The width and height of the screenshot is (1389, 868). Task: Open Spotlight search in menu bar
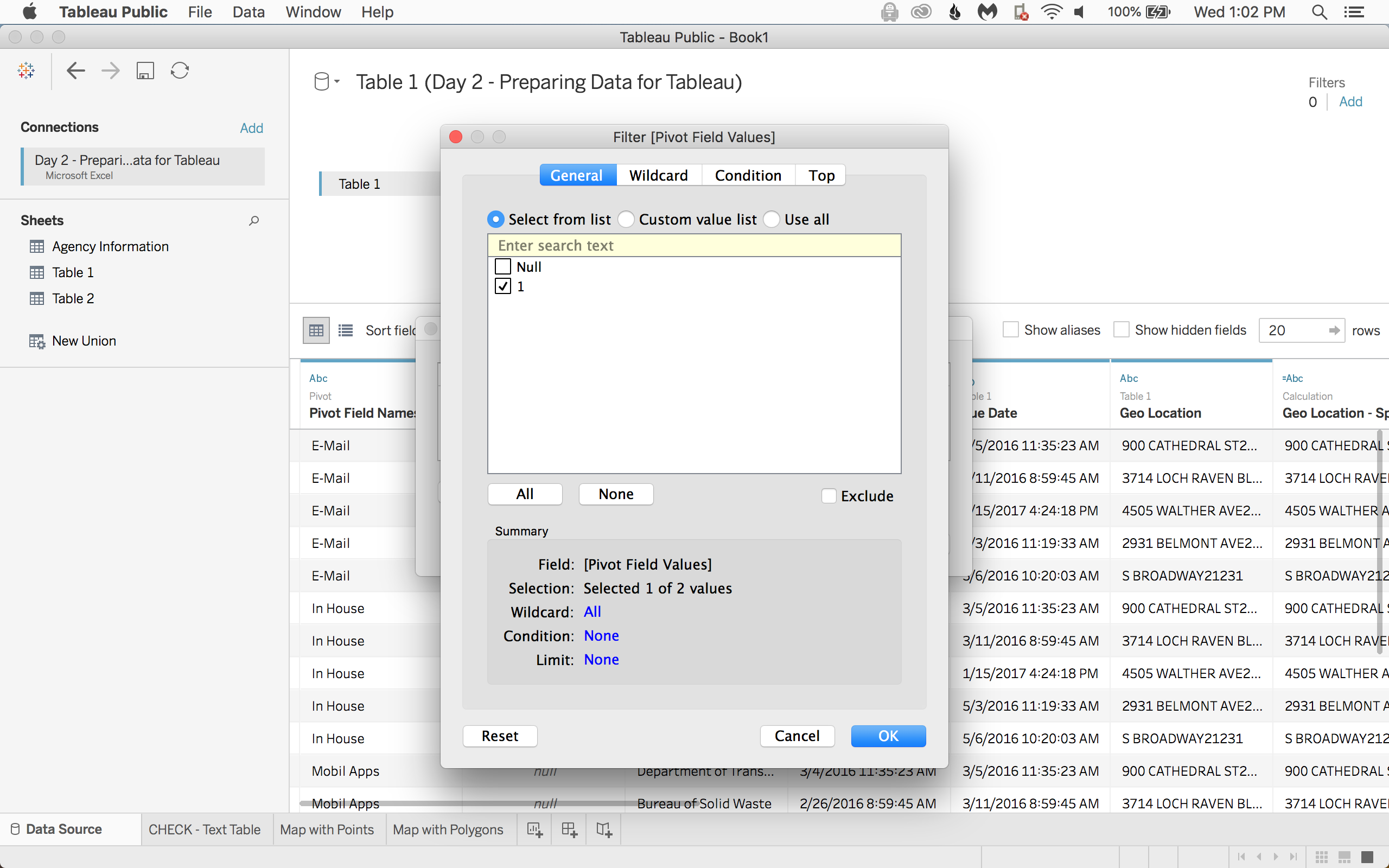(x=1319, y=12)
